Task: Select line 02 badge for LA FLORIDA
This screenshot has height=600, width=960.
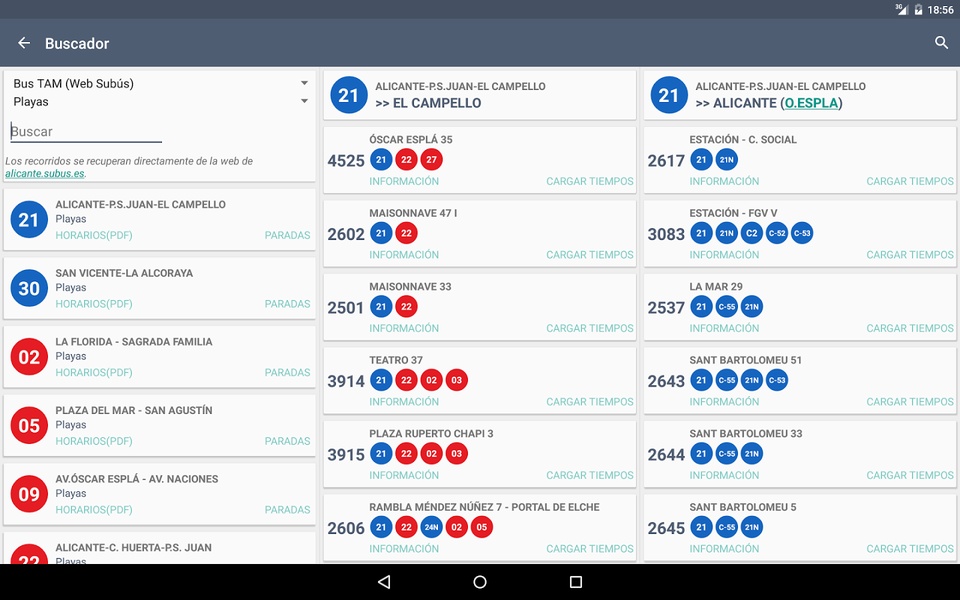Action: [29, 357]
